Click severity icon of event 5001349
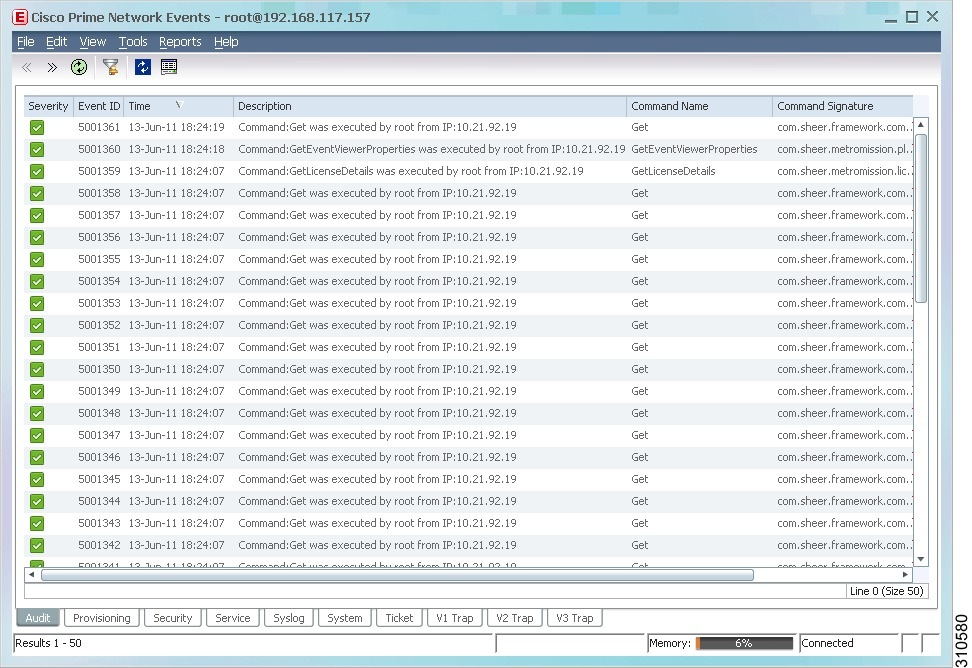The image size is (972, 668). (37, 392)
